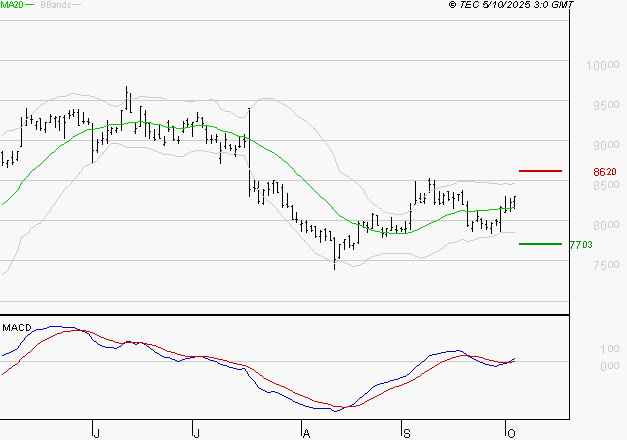
Task: Click the green 7703 support level label
Action: tap(581, 245)
